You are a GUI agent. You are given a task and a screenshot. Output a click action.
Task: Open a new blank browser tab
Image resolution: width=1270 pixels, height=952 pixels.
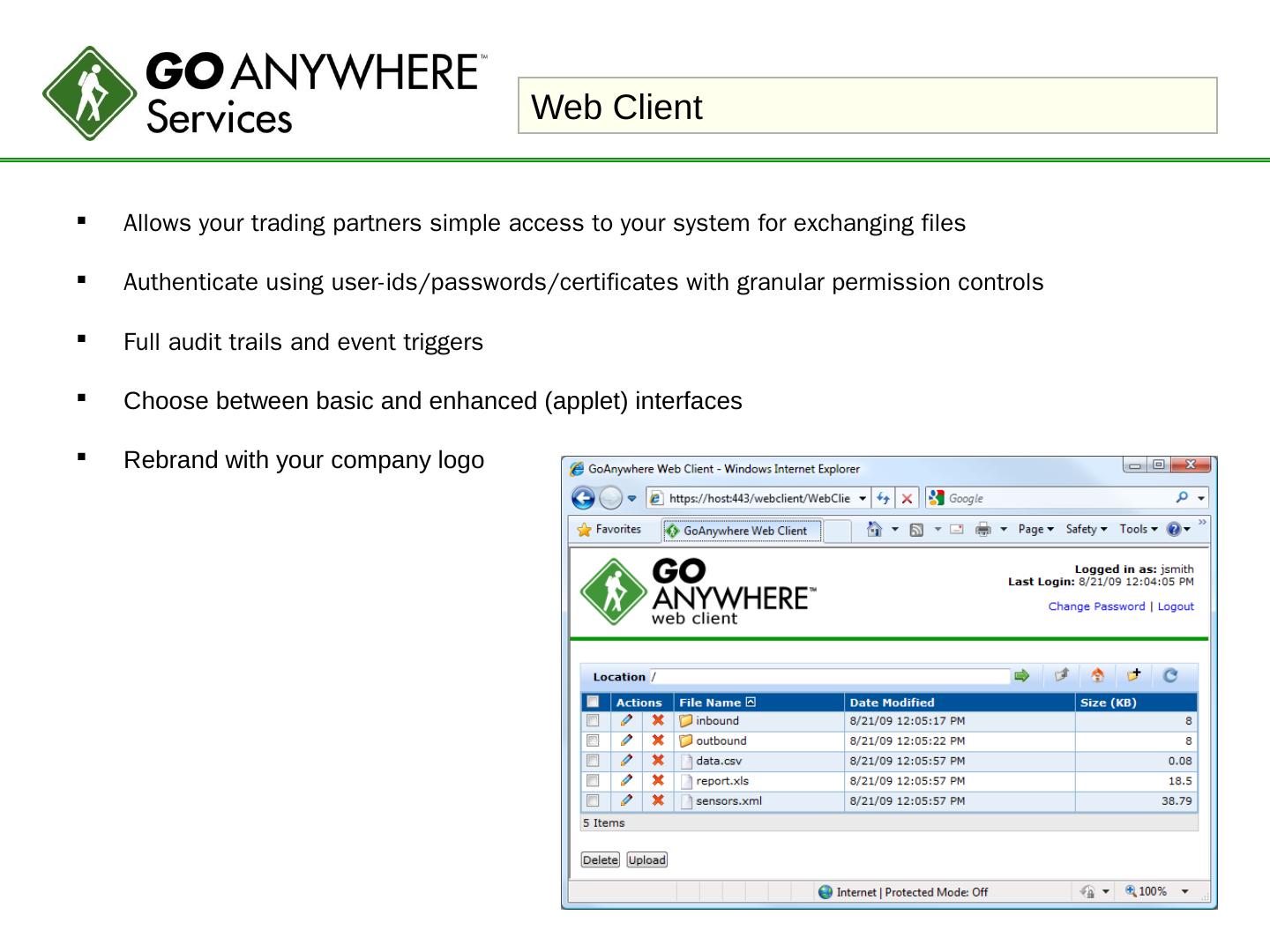pyautogui.click(x=838, y=531)
